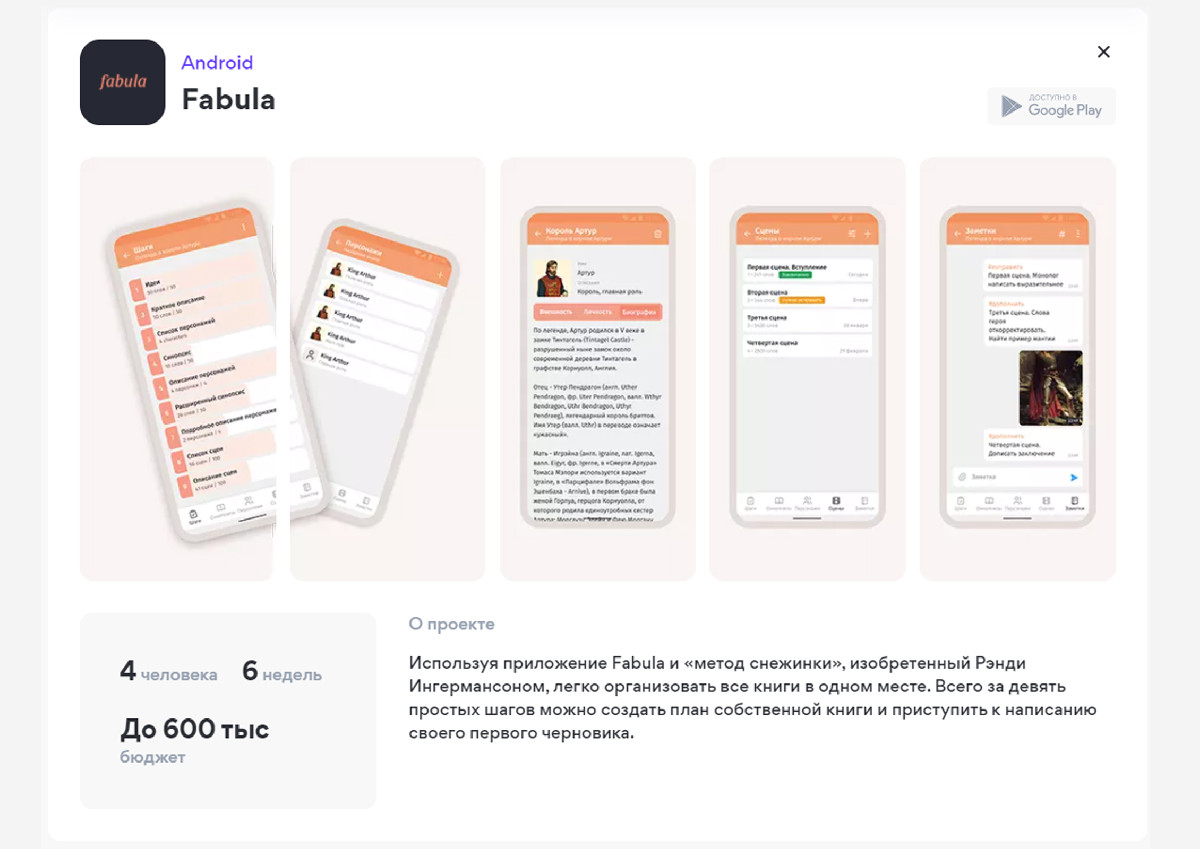This screenshot has height=849, width=1200.
Task: Open the Google Play store badge
Action: pyautogui.click(x=1051, y=106)
